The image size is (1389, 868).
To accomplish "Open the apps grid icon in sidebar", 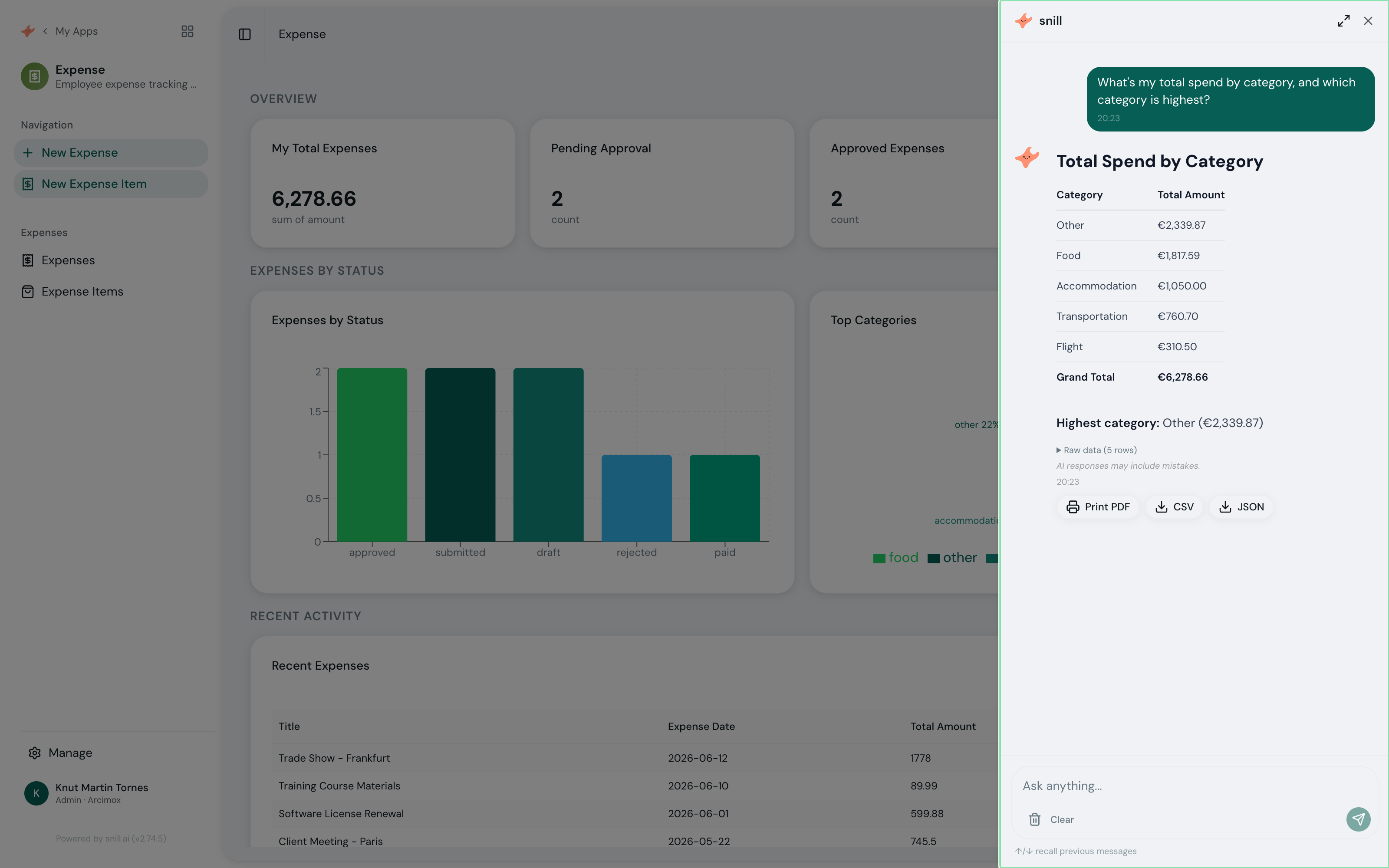I will 187,31.
